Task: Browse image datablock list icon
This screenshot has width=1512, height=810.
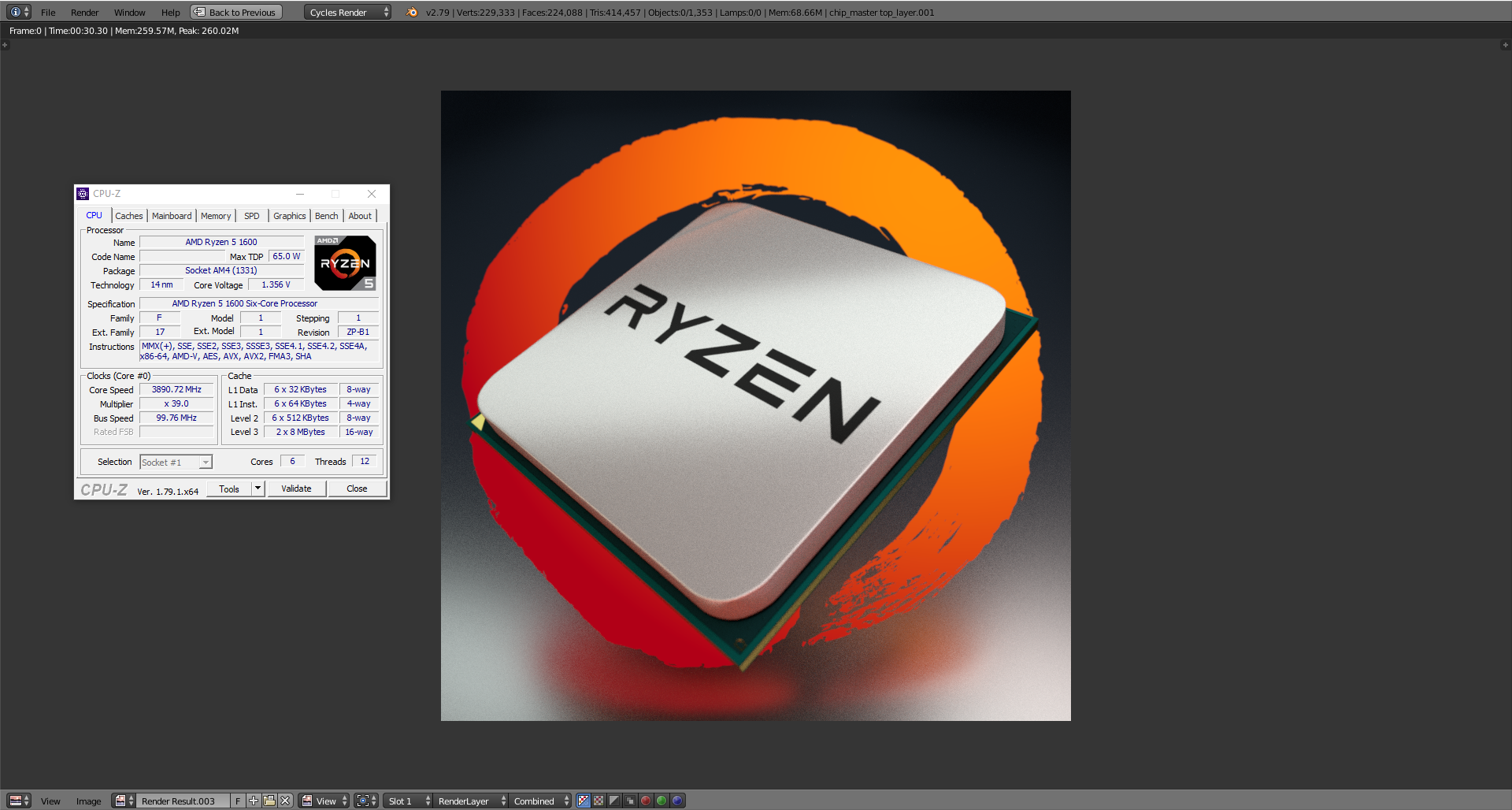Action: click(124, 801)
